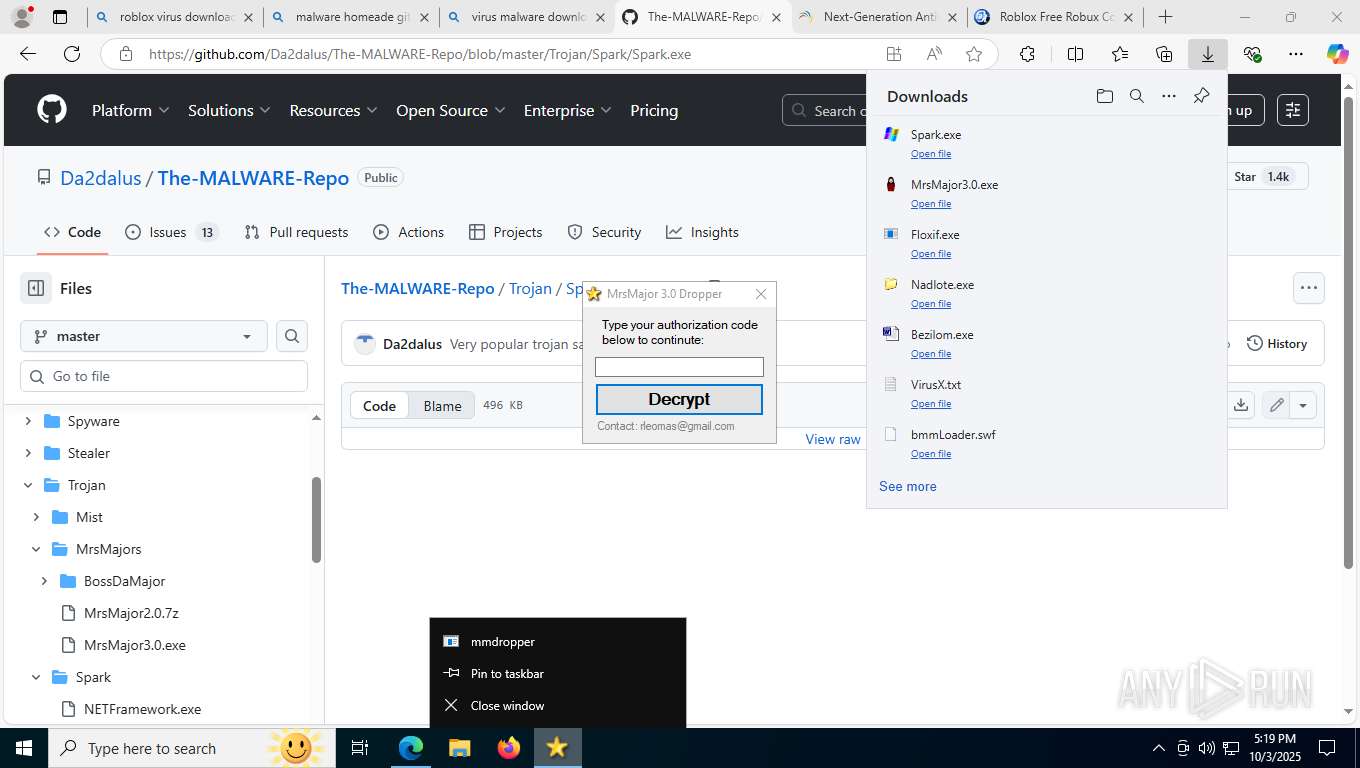The height and width of the screenshot is (768, 1360).
Task: Expand the Resources menu
Action: coord(333,110)
